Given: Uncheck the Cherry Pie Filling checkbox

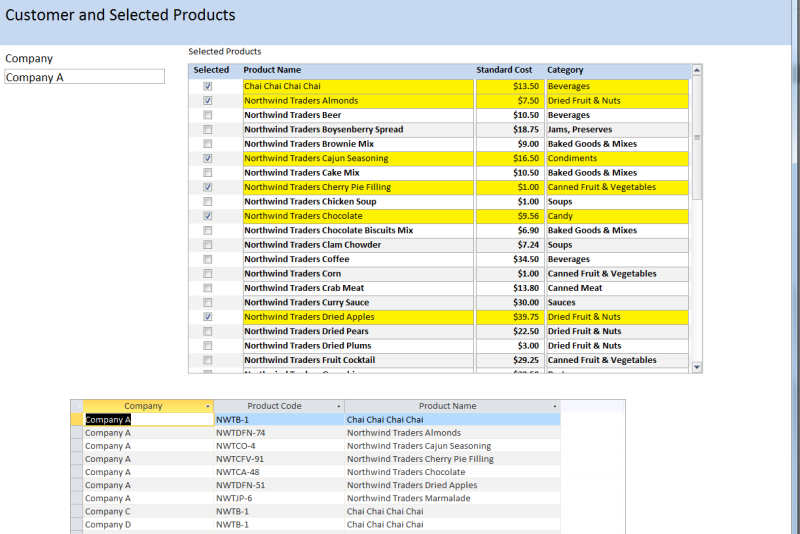Looking at the screenshot, I should tap(208, 187).
